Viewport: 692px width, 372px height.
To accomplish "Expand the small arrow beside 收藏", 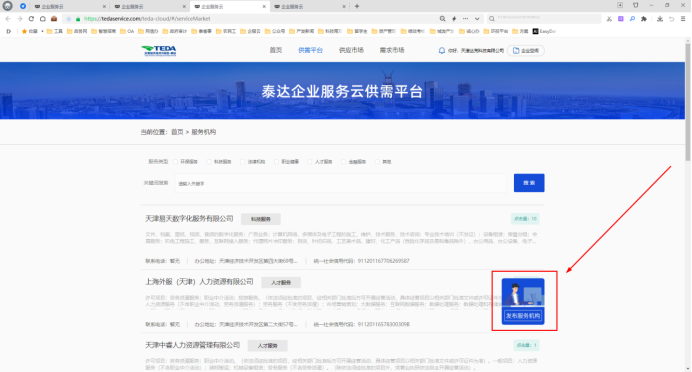I will point(42,31).
